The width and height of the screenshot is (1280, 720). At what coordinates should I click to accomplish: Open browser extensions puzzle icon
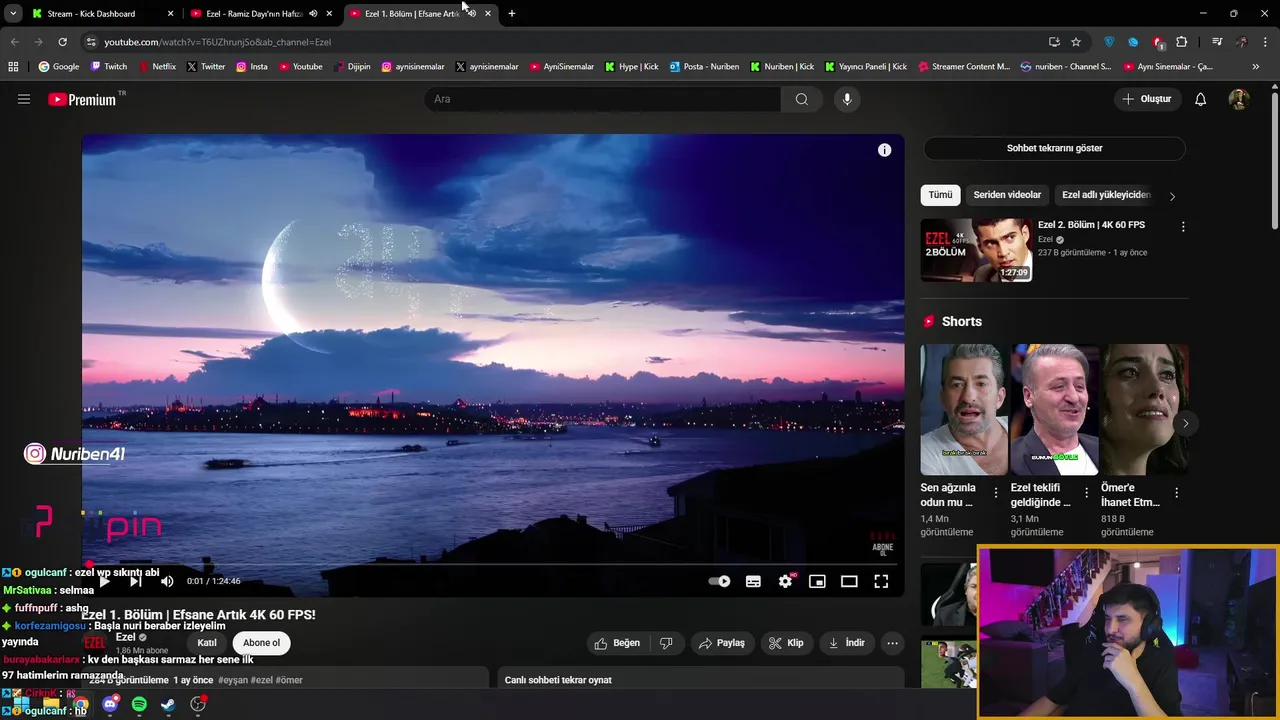(x=1181, y=42)
